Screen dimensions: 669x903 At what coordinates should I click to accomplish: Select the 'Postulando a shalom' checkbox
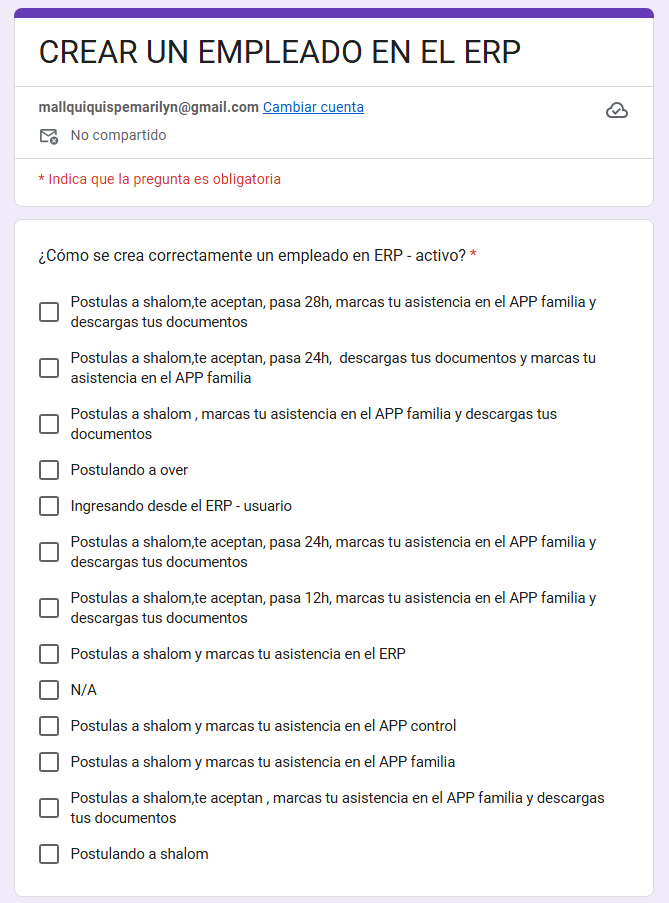49,854
